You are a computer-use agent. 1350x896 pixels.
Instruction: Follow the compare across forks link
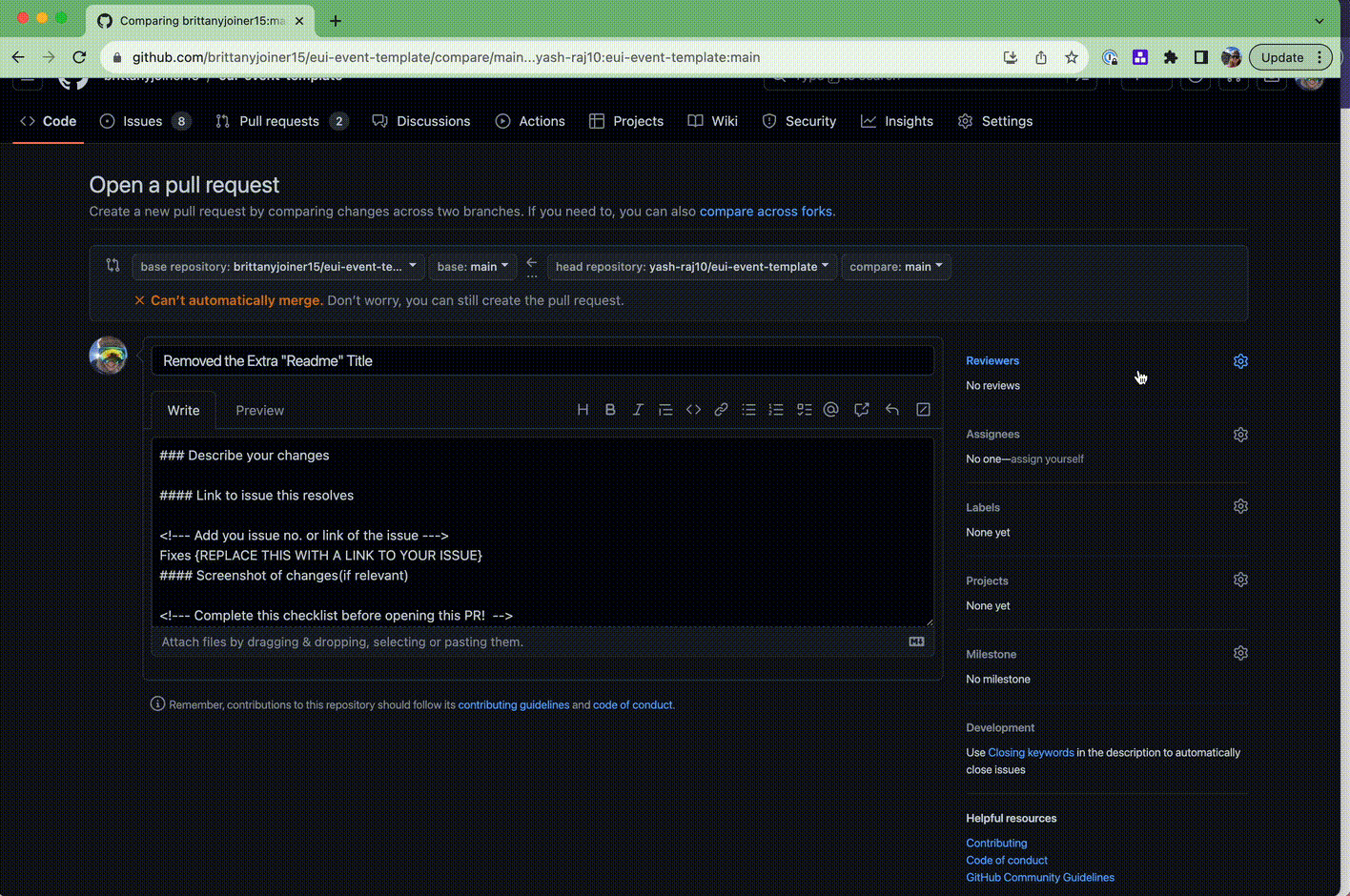766,212
